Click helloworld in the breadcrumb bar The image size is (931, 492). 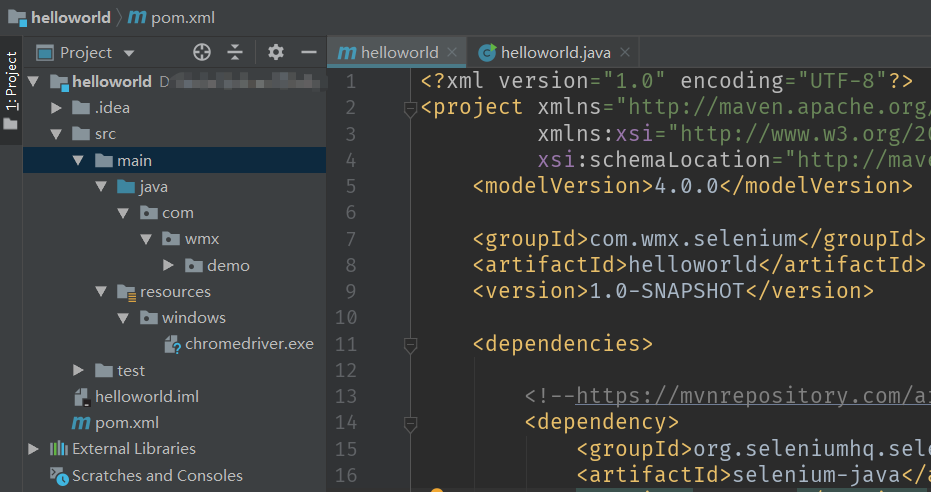(x=71, y=17)
